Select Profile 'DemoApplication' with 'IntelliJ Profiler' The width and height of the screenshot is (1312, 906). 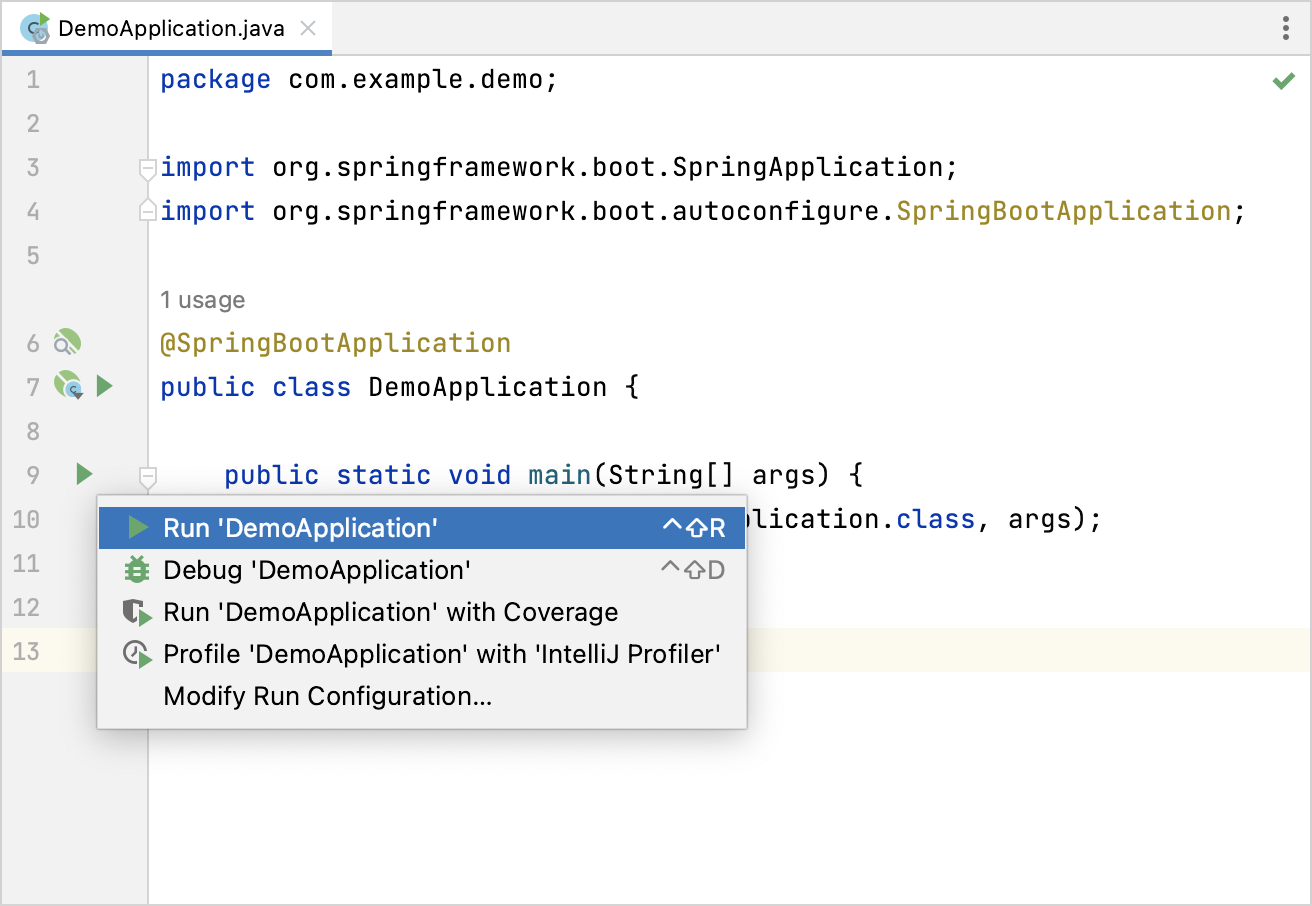pyautogui.click(x=422, y=654)
